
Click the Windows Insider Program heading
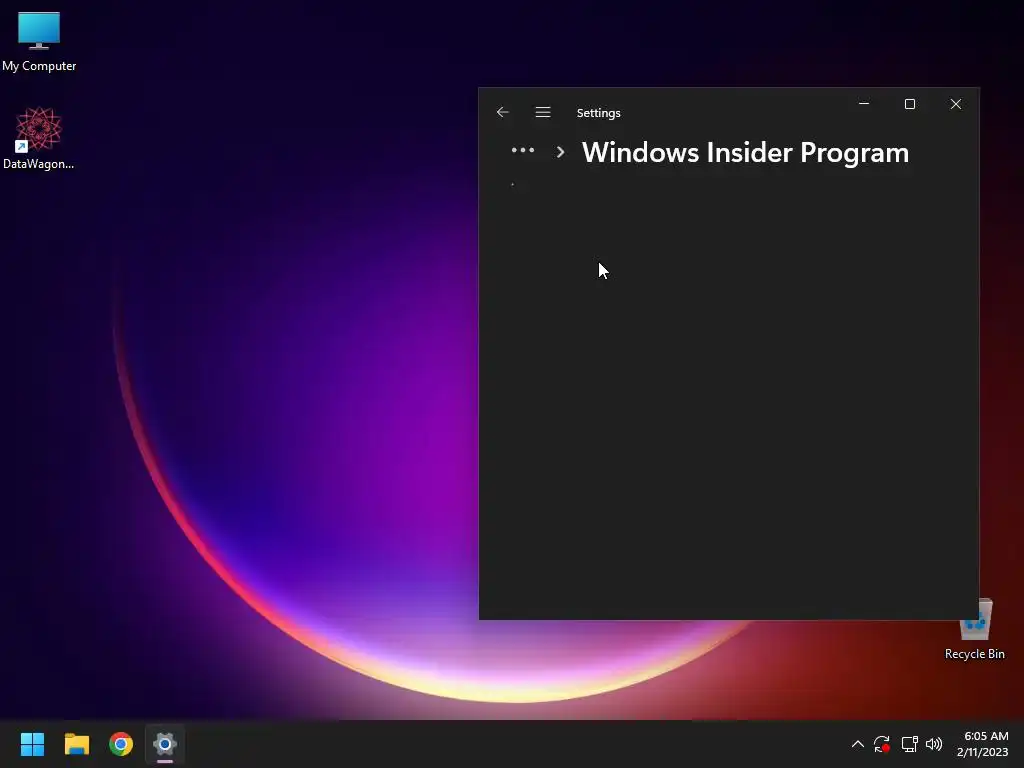coord(745,152)
